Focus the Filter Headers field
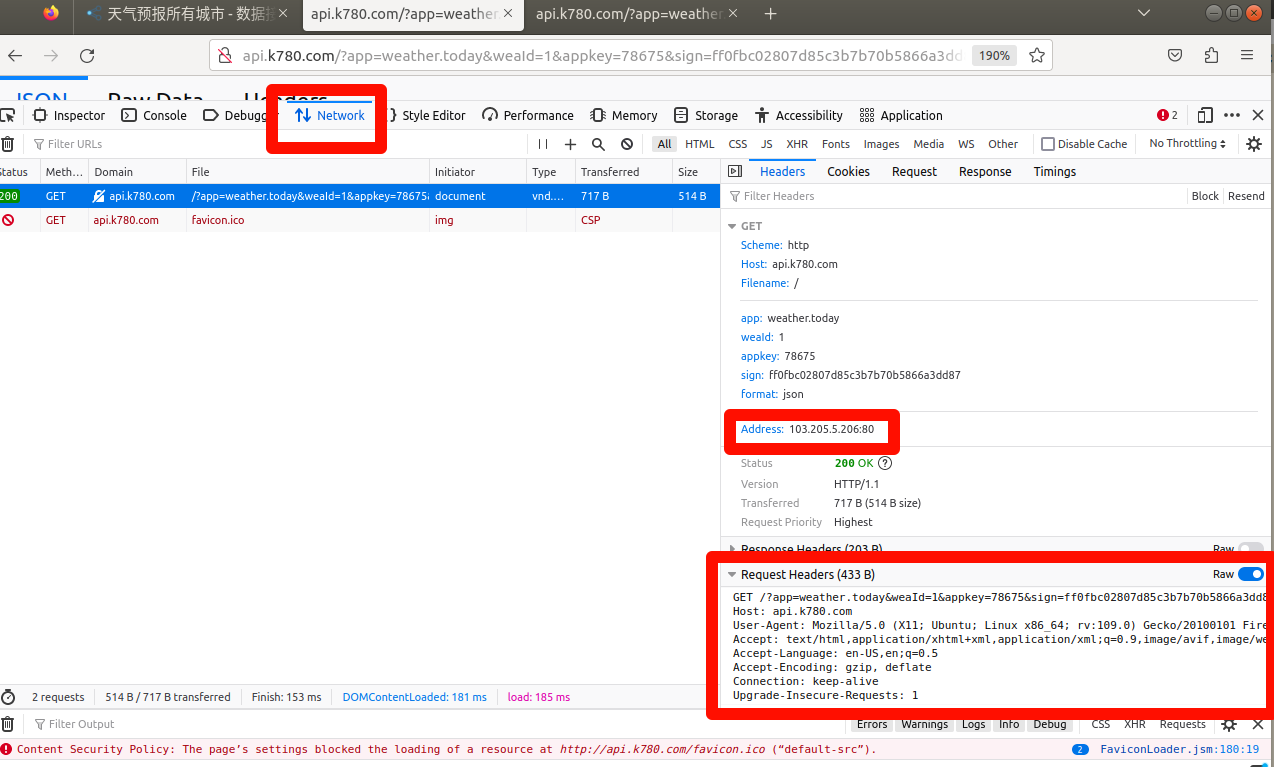Screen dimensions: 1274x767 point(955,196)
